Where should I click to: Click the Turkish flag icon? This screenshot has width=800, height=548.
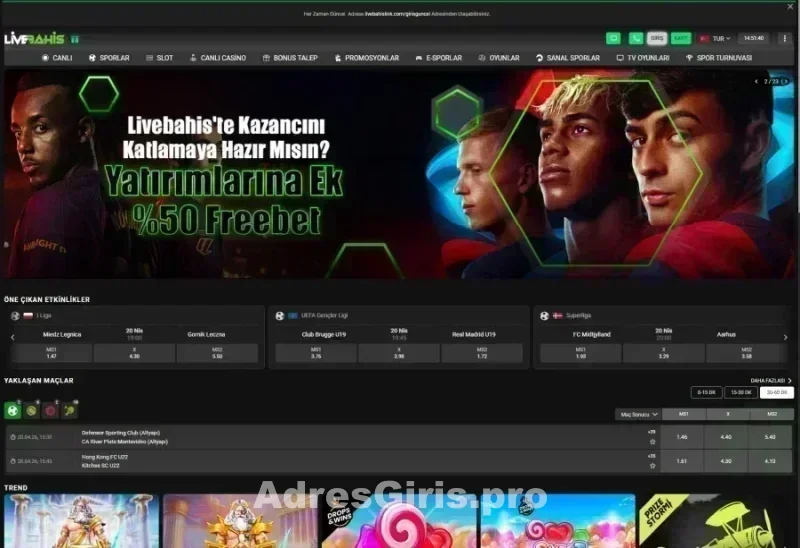click(705, 39)
